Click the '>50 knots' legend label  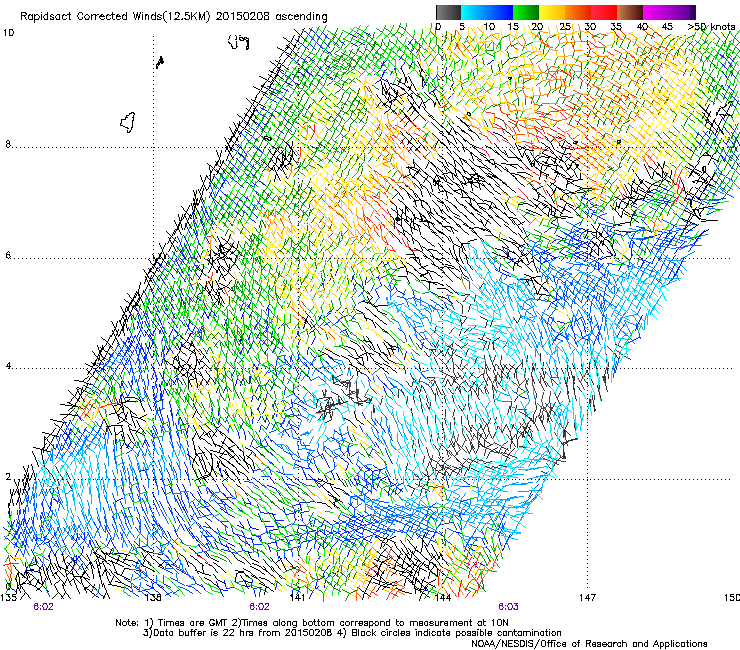[x=711, y=26]
